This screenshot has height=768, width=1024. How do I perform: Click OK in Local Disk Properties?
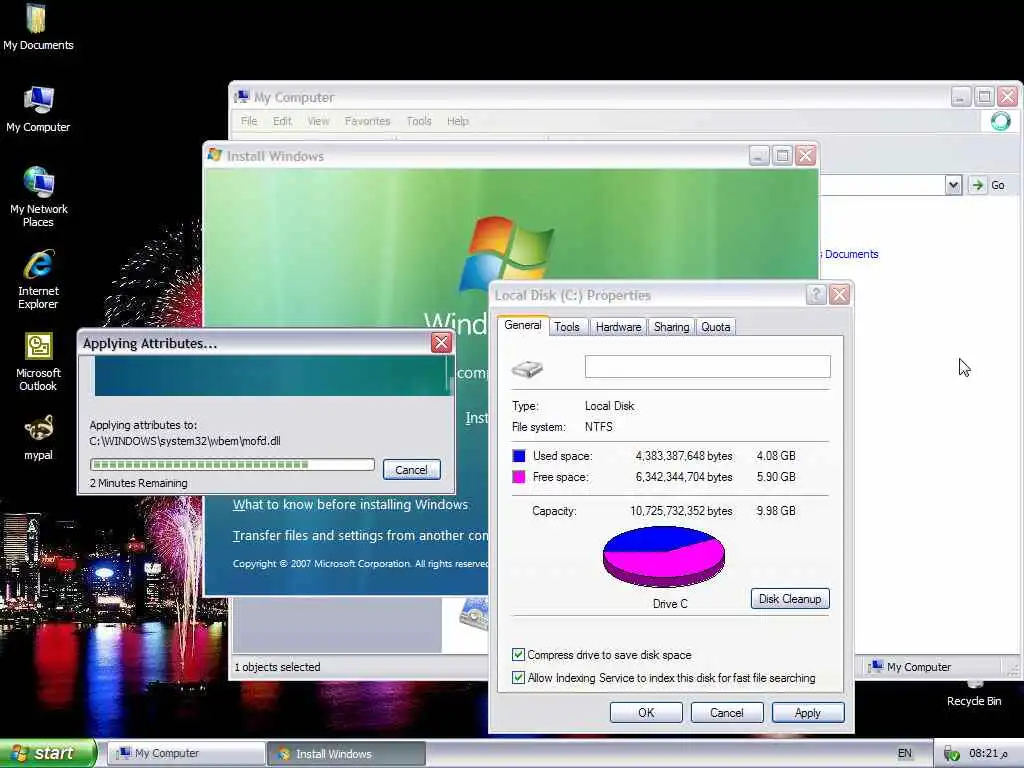tap(646, 712)
